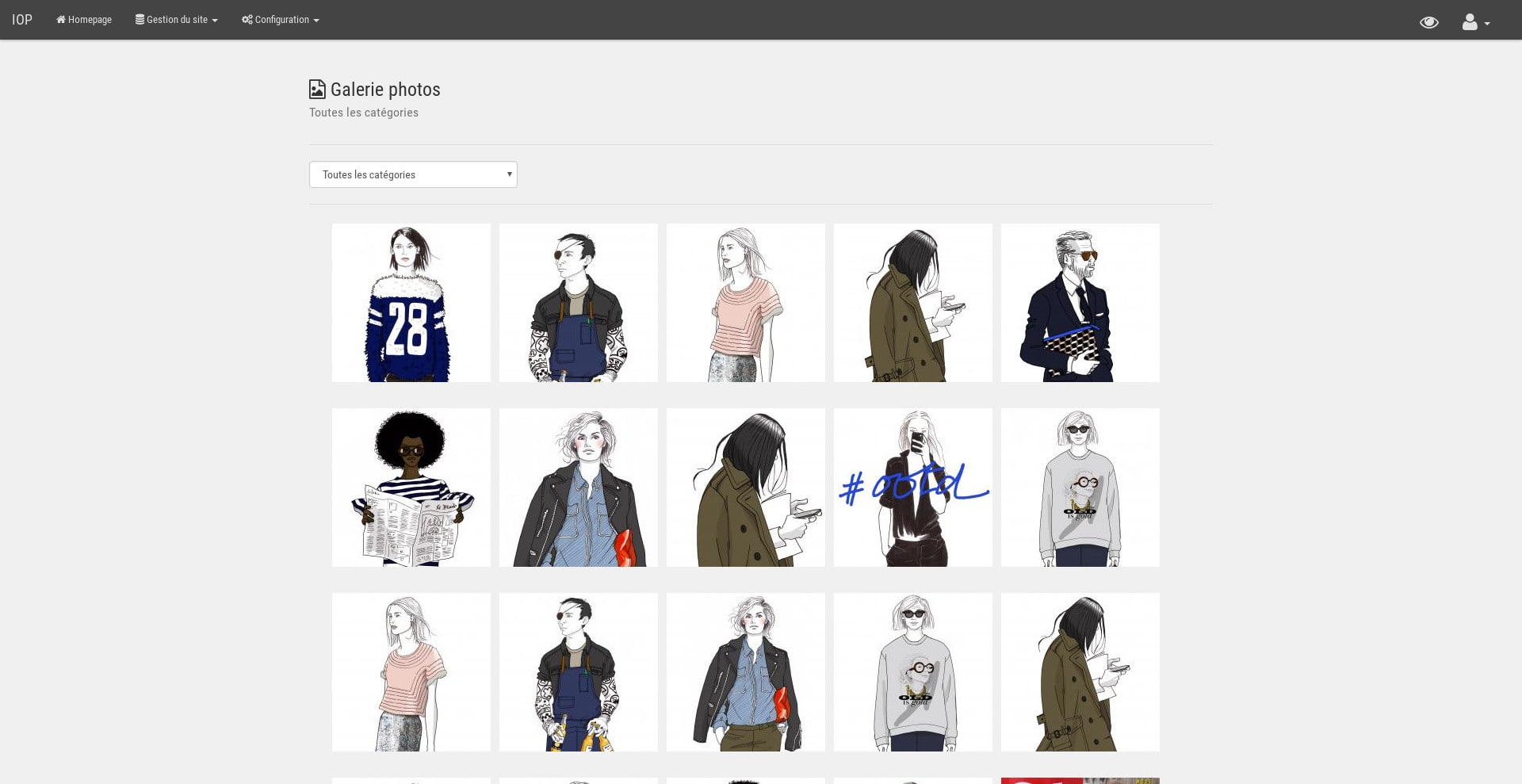
Task: Open third-row blonde woman in pink top thumbnail
Action: pos(411,672)
